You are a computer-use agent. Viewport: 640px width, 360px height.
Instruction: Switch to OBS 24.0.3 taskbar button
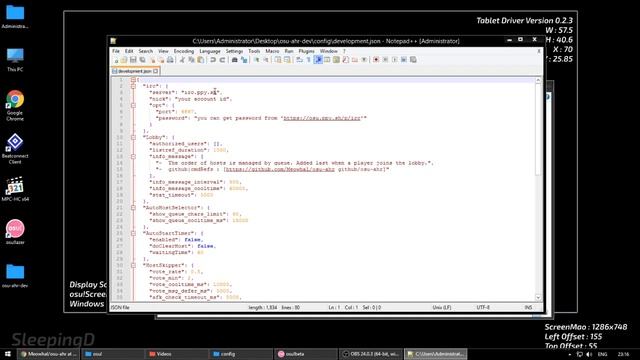(x=371, y=354)
